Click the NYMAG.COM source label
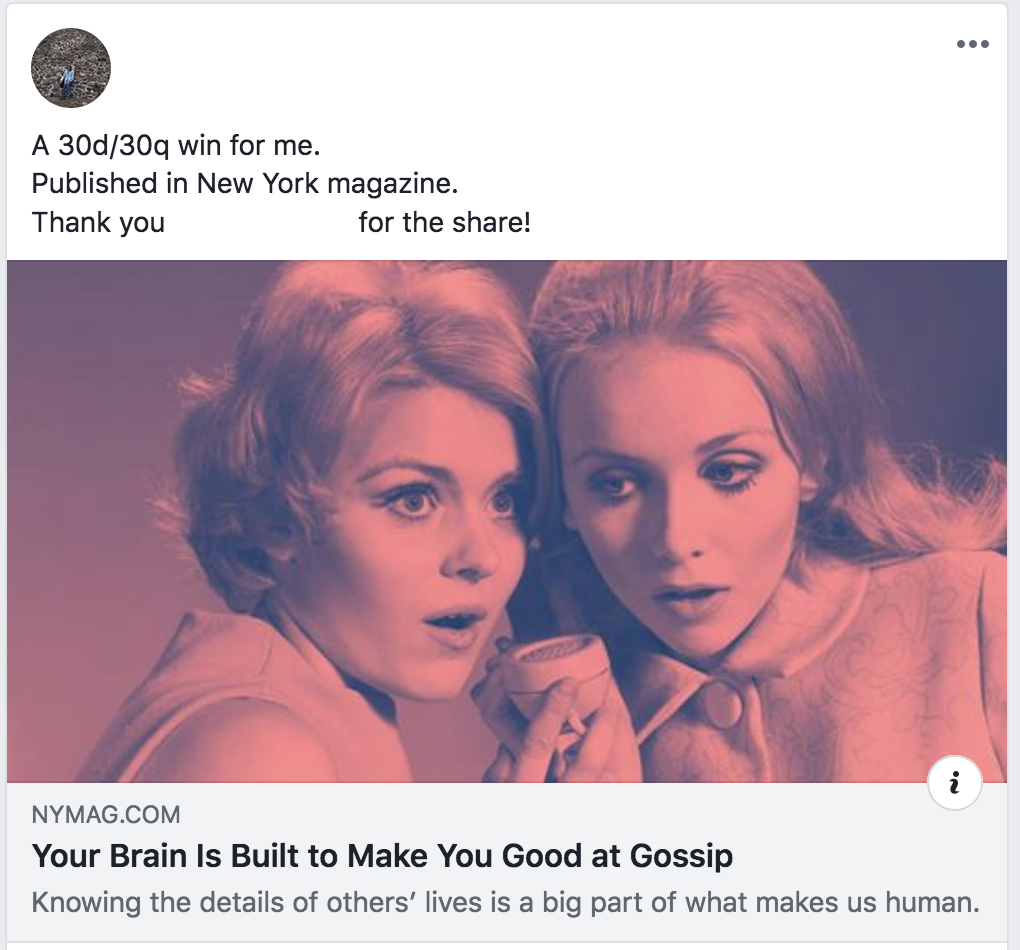This screenshot has height=950, width=1020. click(106, 815)
